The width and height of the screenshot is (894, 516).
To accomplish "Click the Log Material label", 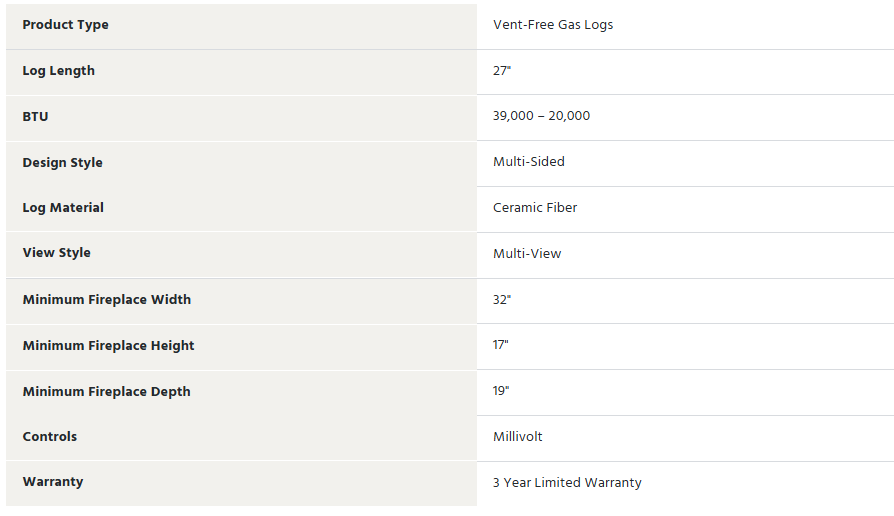I will click(63, 208).
